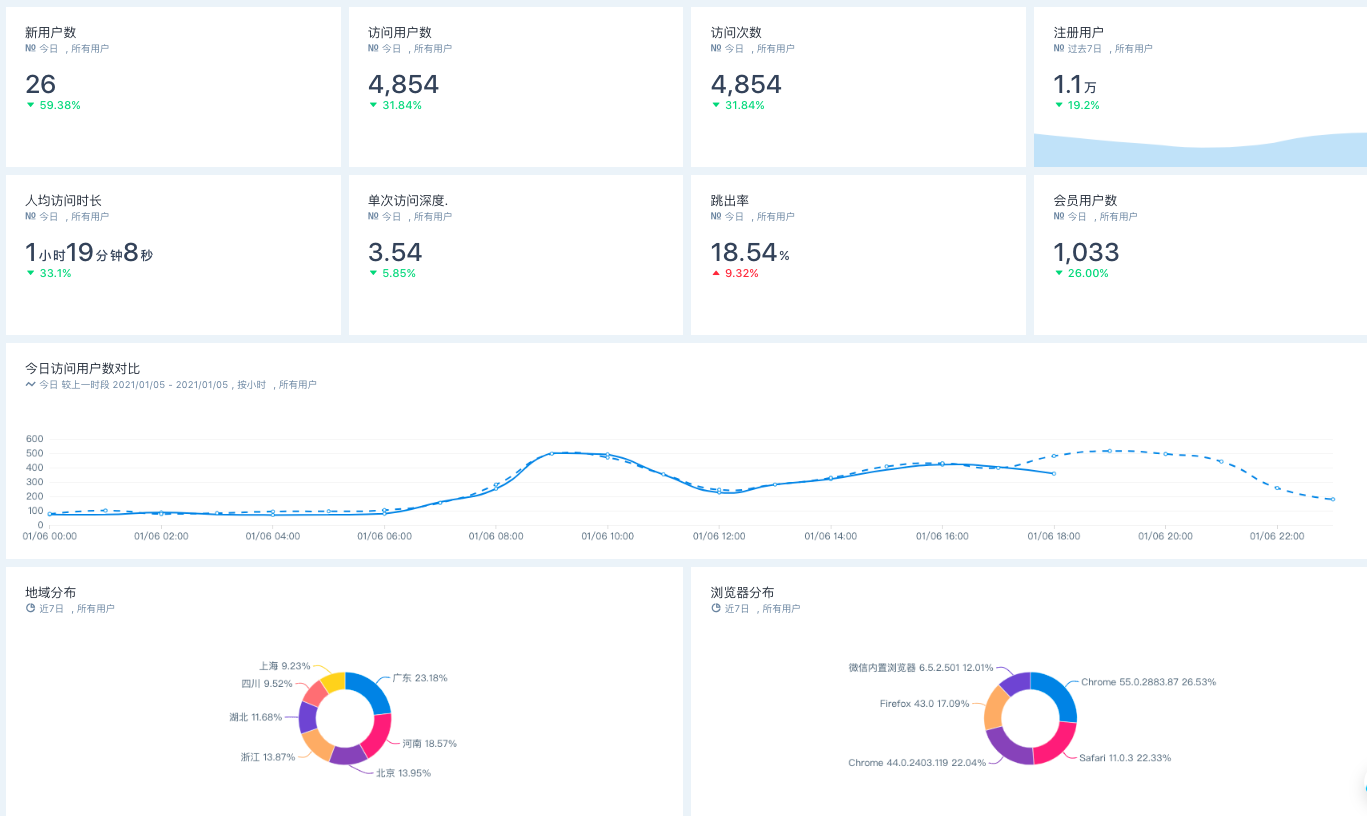Click the 01/06 18:00 axis label

[x=1054, y=536]
